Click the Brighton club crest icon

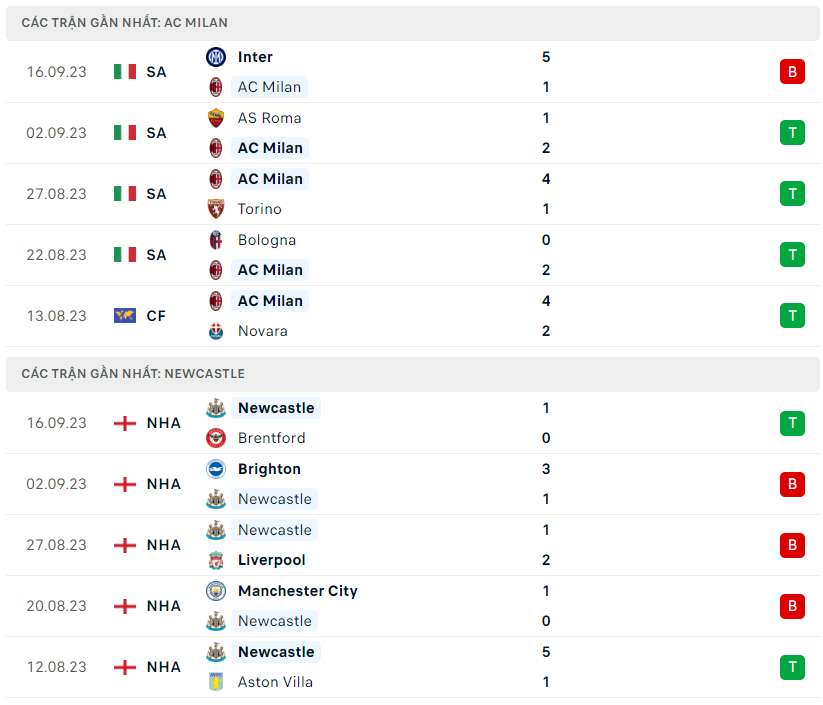[216, 469]
